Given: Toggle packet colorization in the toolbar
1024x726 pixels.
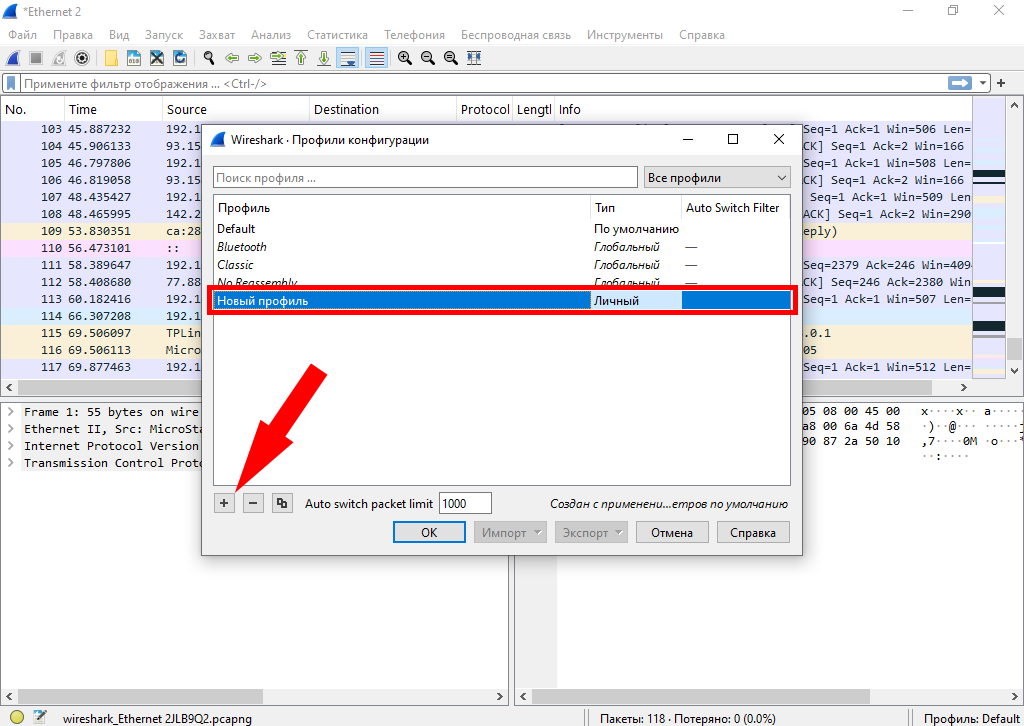Looking at the screenshot, I should [x=376, y=58].
